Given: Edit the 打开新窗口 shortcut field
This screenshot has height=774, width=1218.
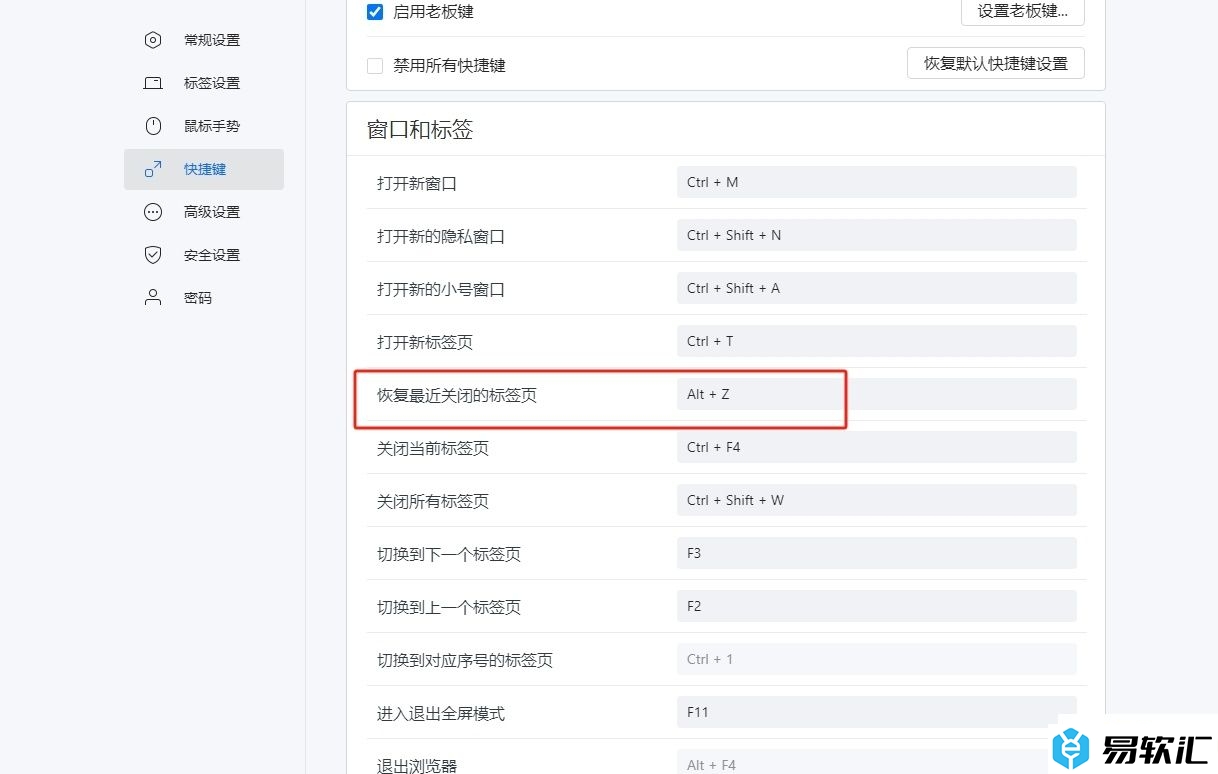Looking at the screenshot, I should (x=876, y=182).
